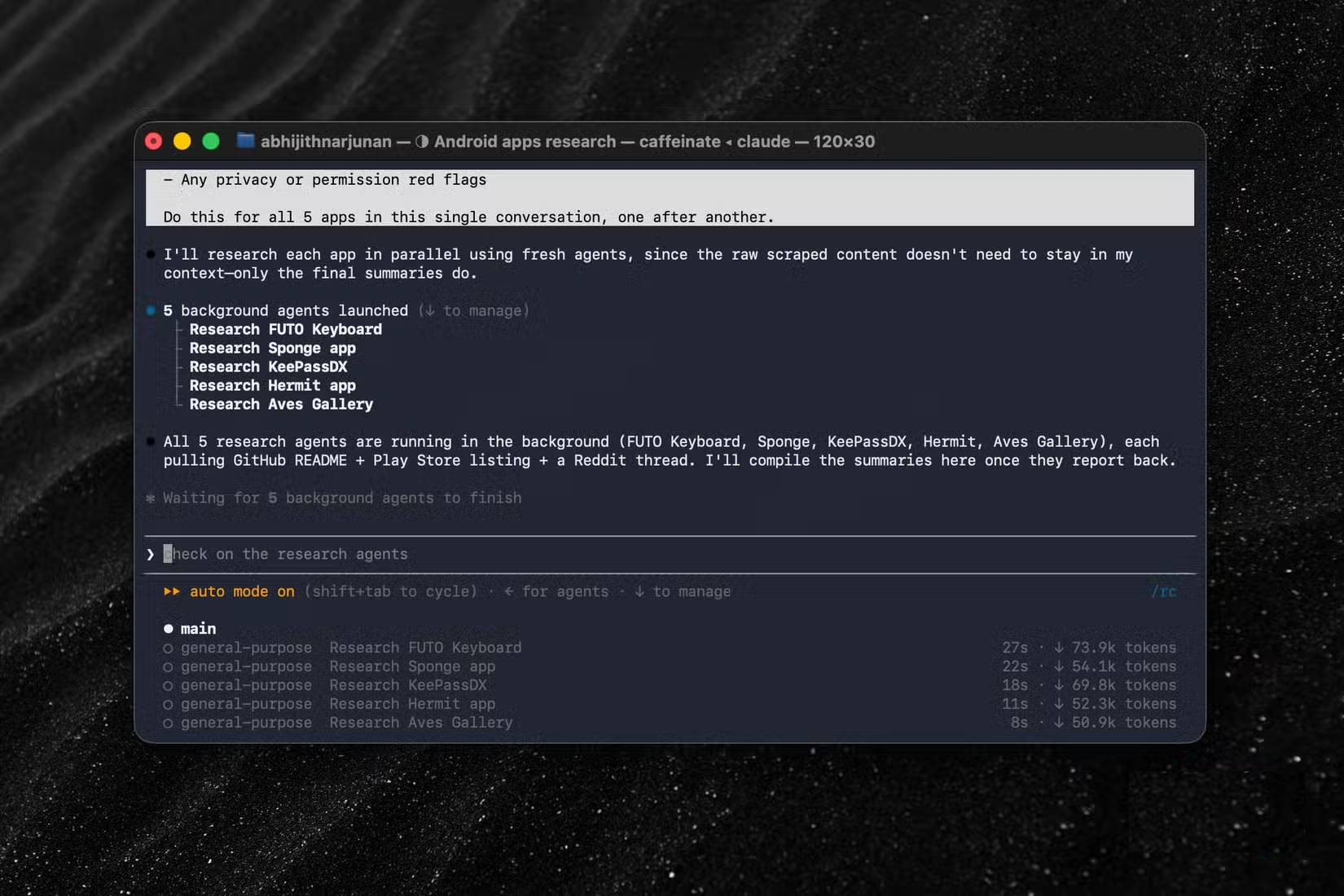Select the hollow circle for the Hermit app agent
The image size is (1344, 896).
point(168,705)
